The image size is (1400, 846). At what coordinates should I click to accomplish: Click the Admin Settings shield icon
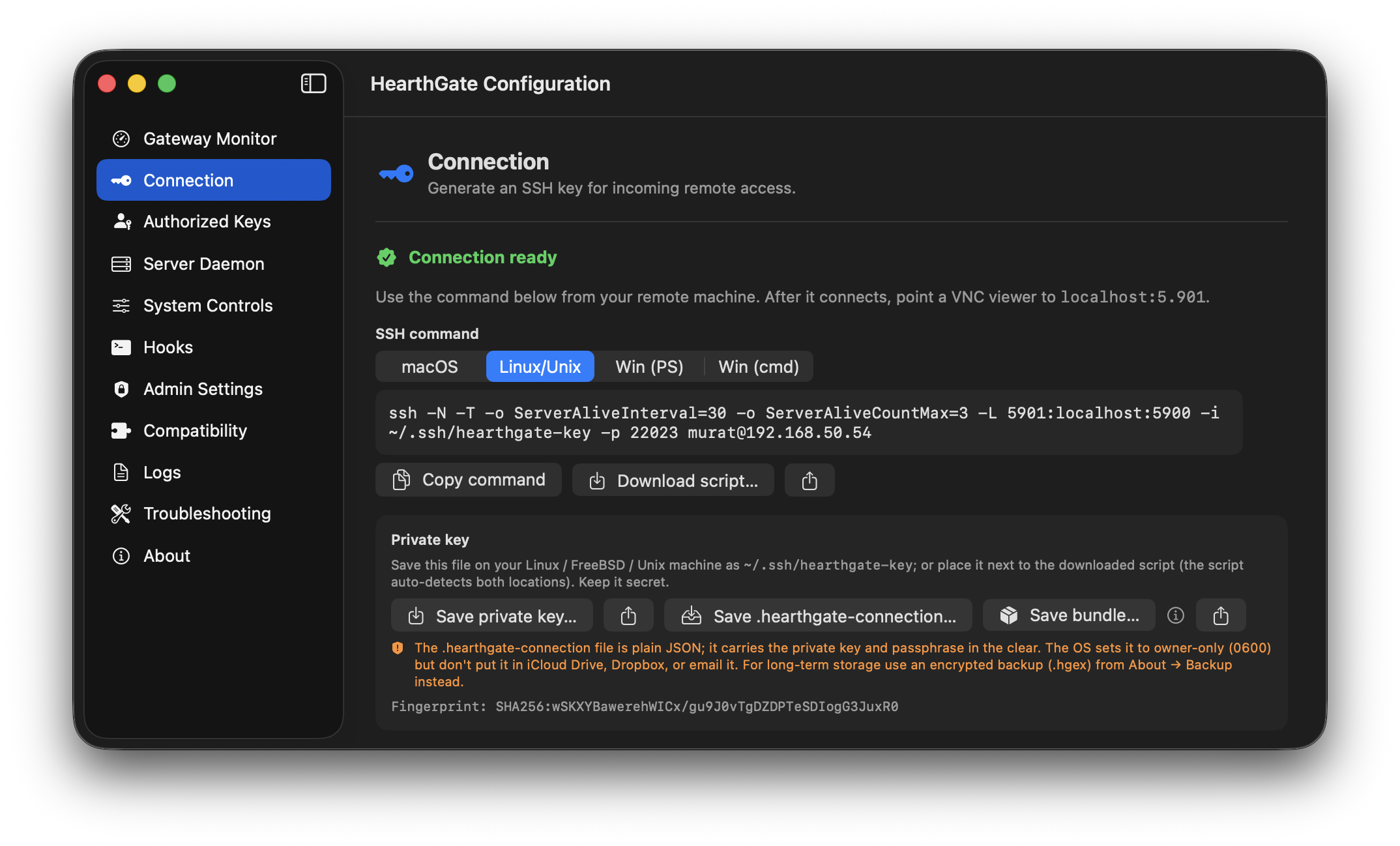click(121, 388)
